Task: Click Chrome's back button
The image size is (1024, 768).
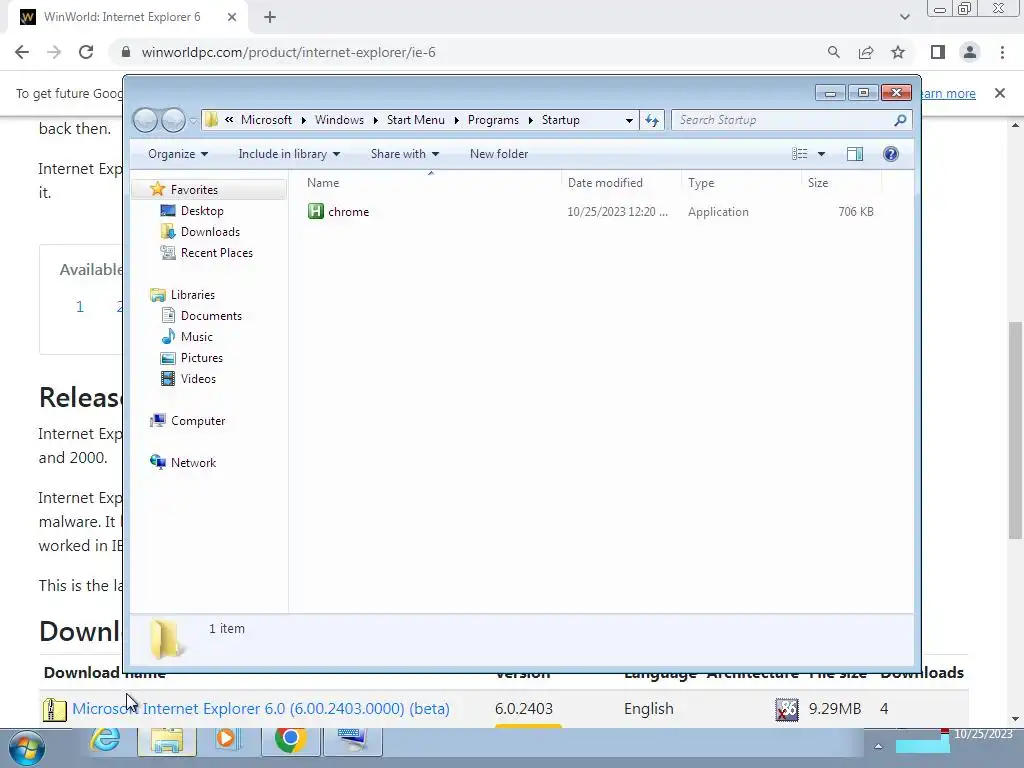Action: tap(22, 52)
